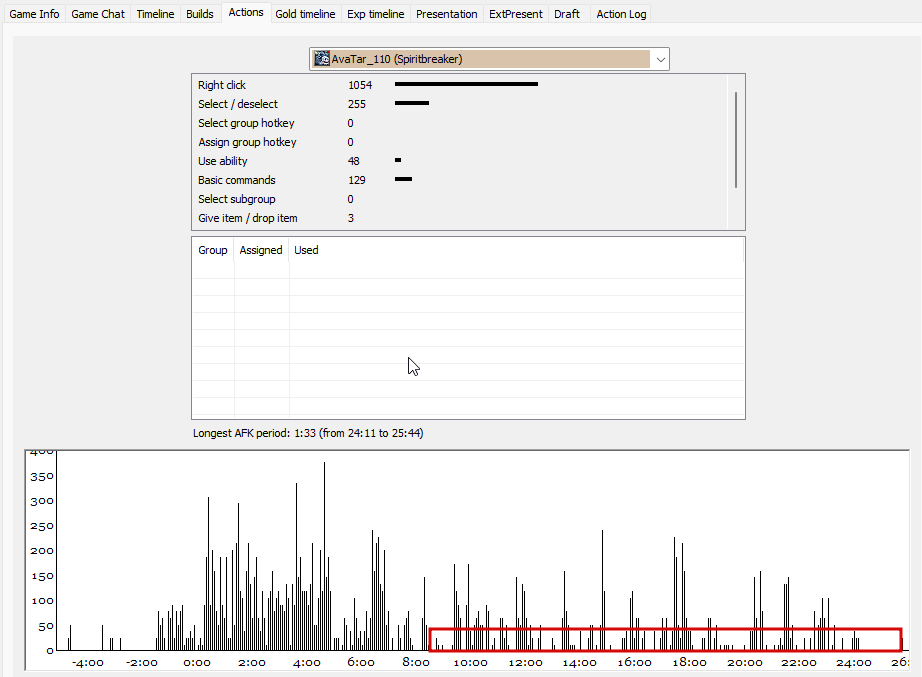This screenshot has height=677, width=922.
Task: Select the Give item / drop item row
Action: pos(460,218)
